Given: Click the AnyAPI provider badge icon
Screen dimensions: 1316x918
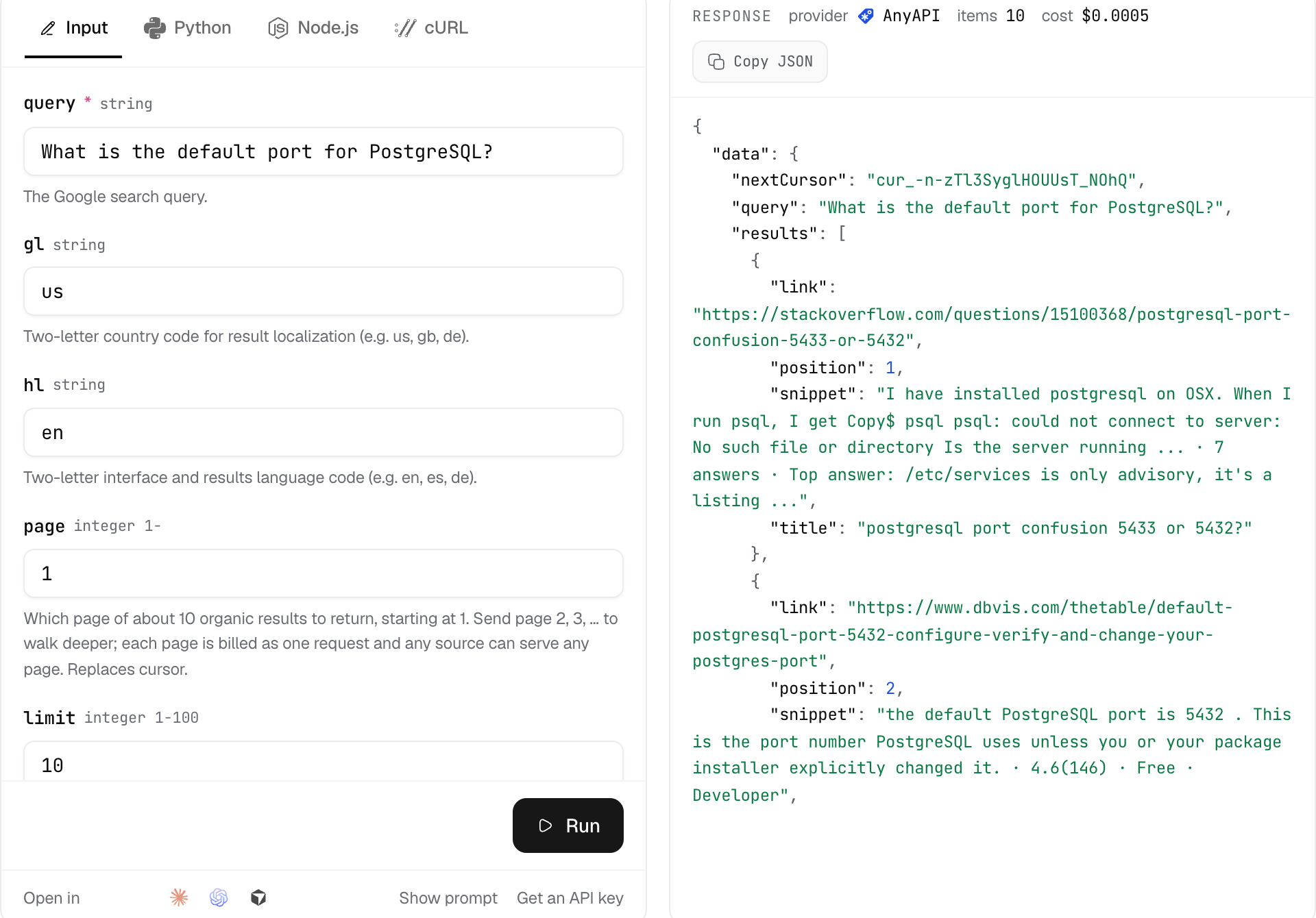Looking at the screenshot, I should [x=866, y=16].
